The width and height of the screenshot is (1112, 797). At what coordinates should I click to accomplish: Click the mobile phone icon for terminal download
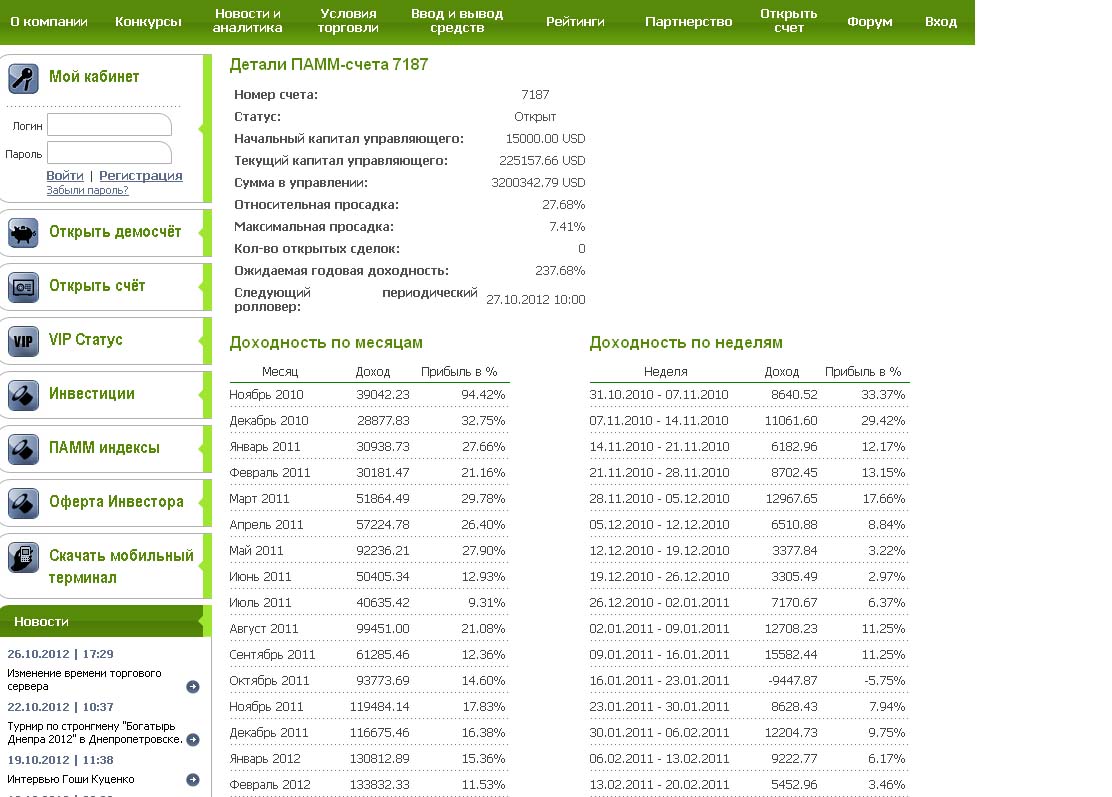click(23, 557)
